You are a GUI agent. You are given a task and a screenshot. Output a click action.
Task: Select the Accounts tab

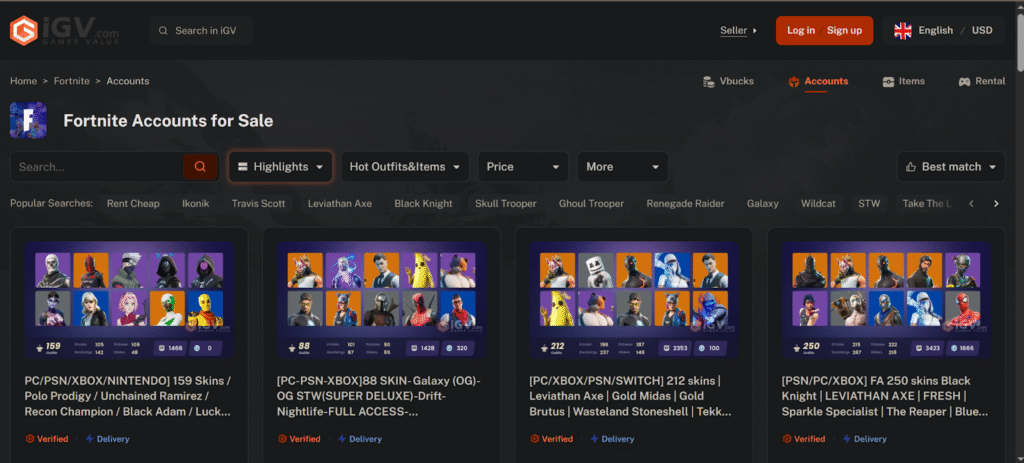coord(818,82)
